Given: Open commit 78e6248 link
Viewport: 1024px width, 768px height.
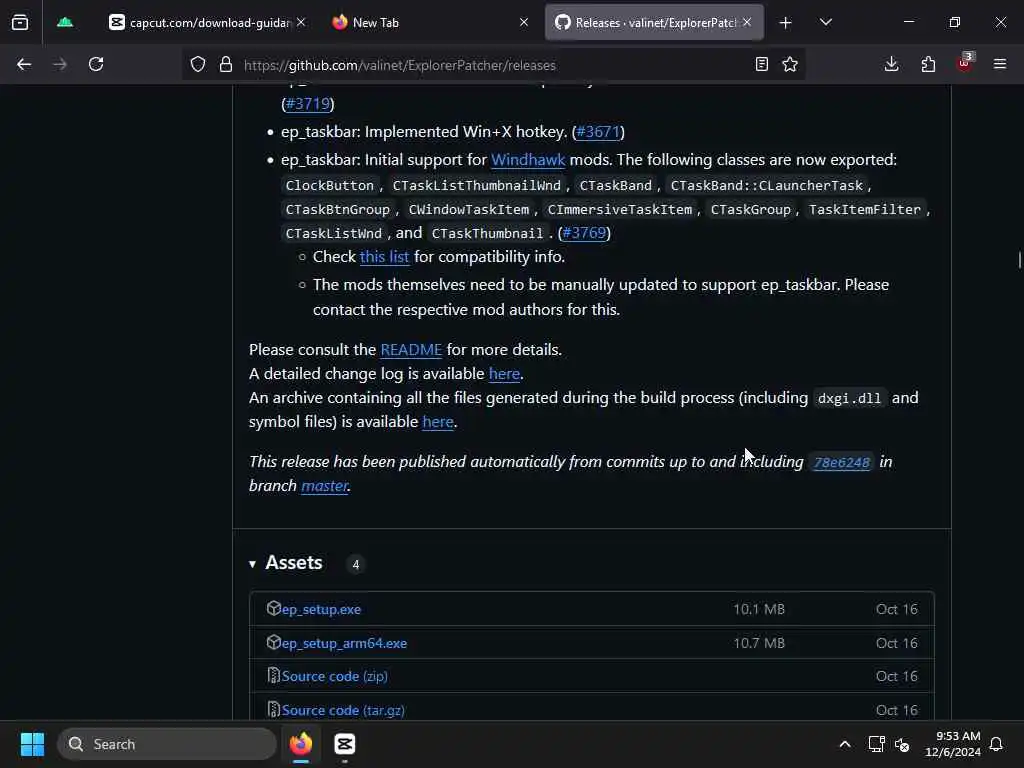Looking at the screenshot, I should tap(841, 462).
